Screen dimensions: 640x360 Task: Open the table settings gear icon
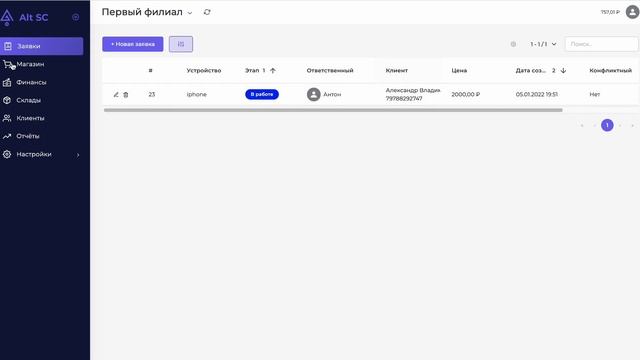[x=513, y=44]
